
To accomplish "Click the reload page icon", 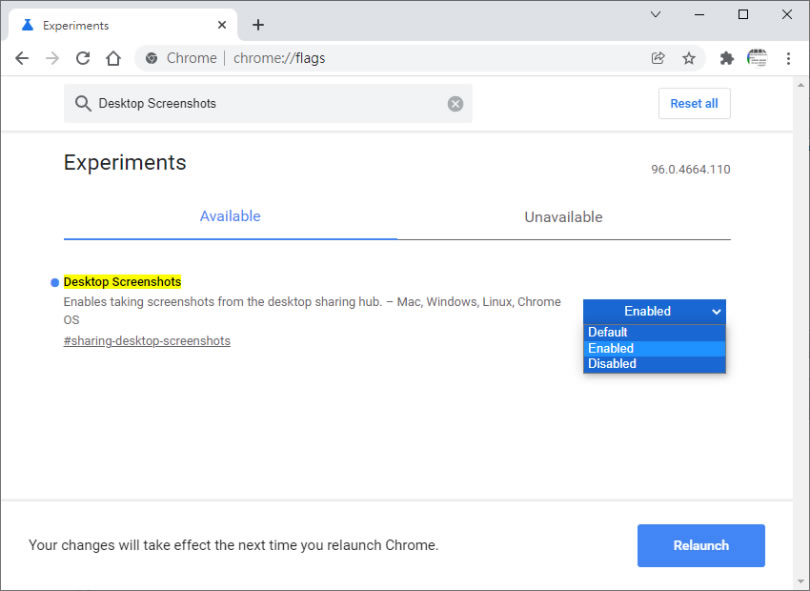I will click(x=83, y=58).
